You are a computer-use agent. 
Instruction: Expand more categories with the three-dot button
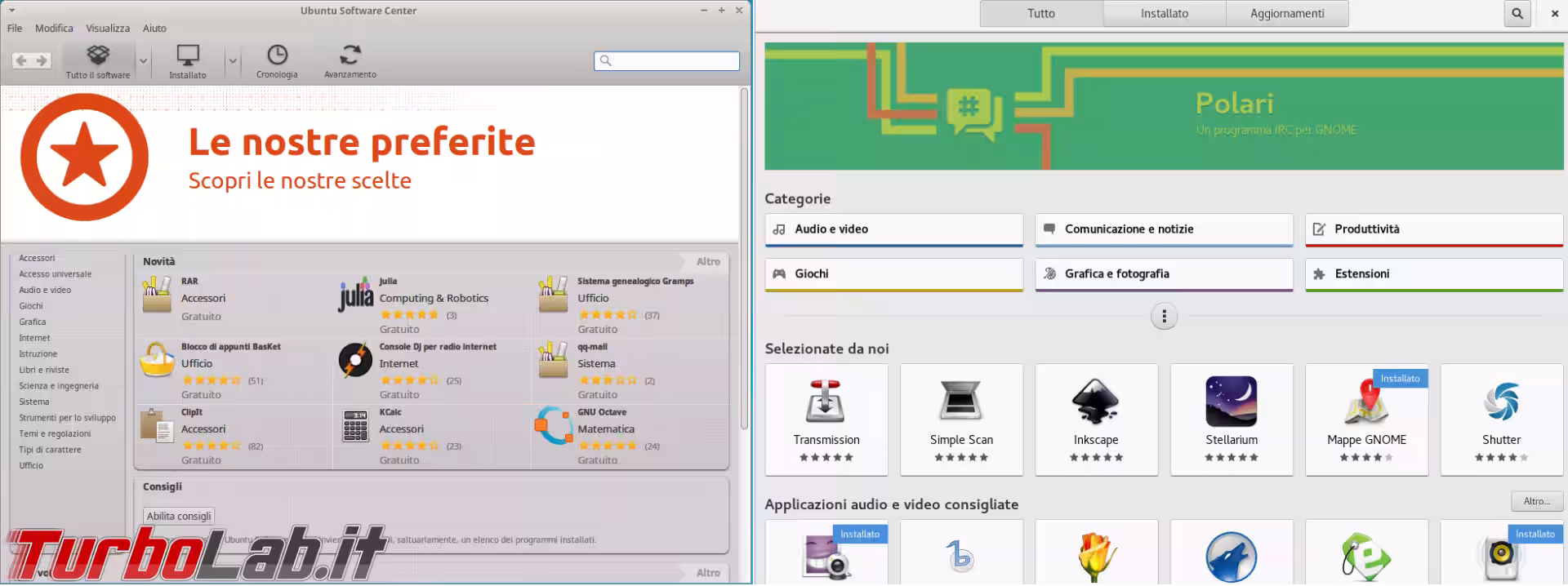point(1164,316)
